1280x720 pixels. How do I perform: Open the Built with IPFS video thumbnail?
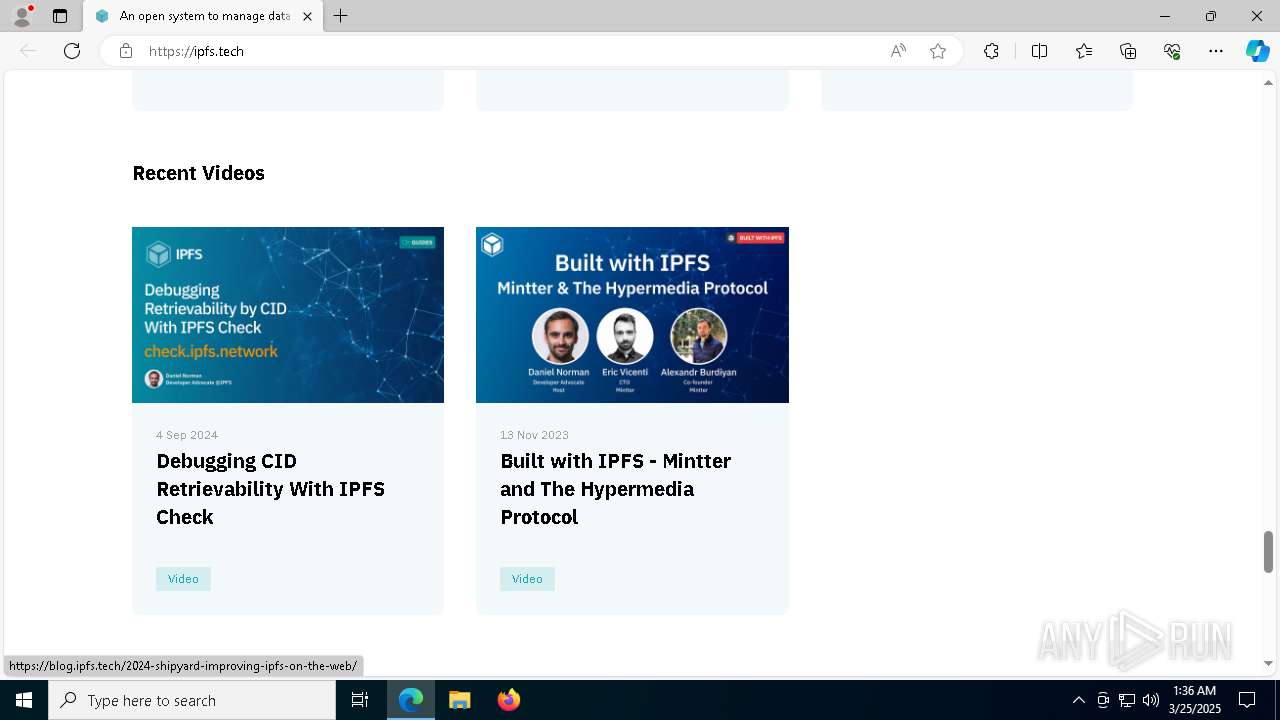click(x=632, y=315)
